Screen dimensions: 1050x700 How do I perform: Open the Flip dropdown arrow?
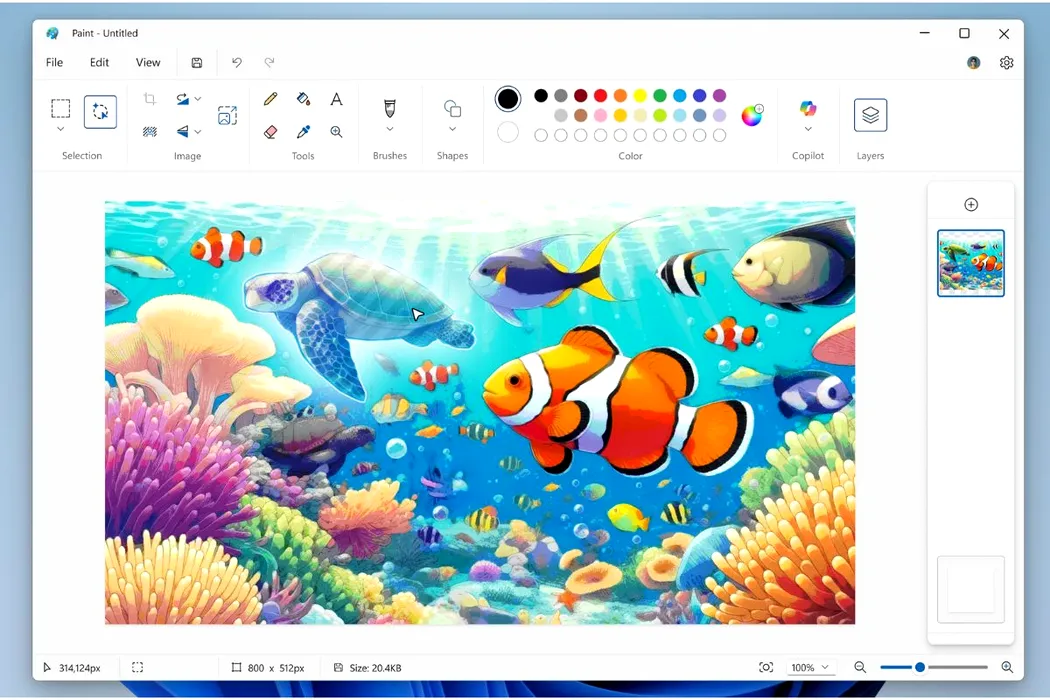[x=198, y=132]
